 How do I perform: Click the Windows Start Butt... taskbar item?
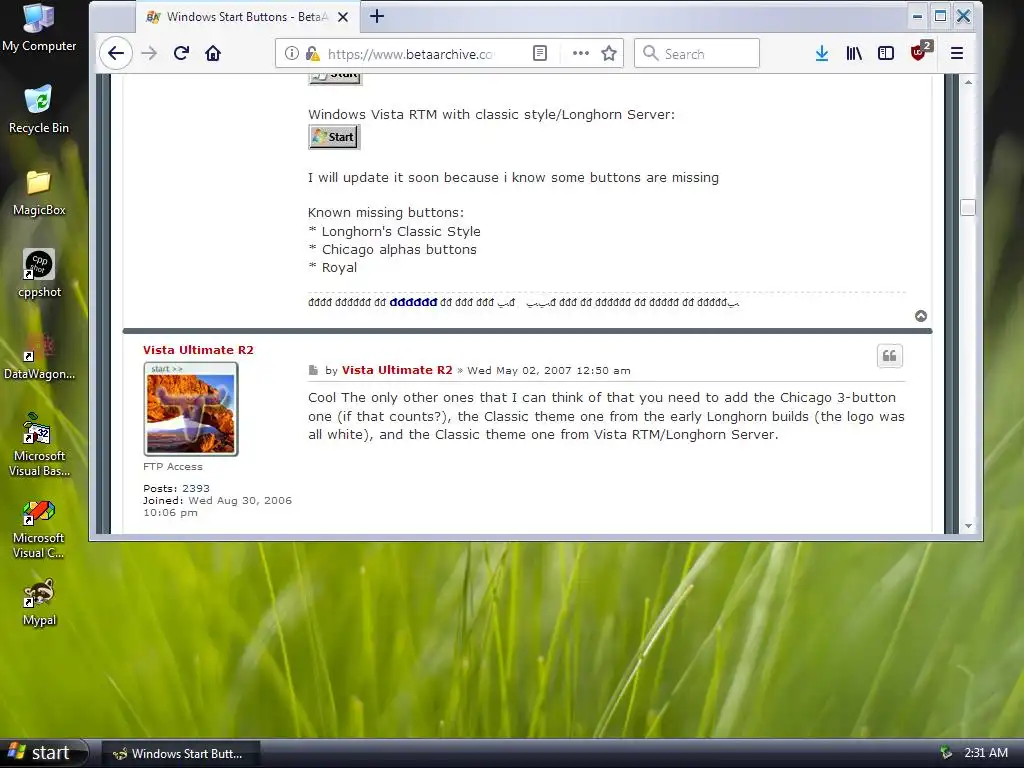(182, 754)
